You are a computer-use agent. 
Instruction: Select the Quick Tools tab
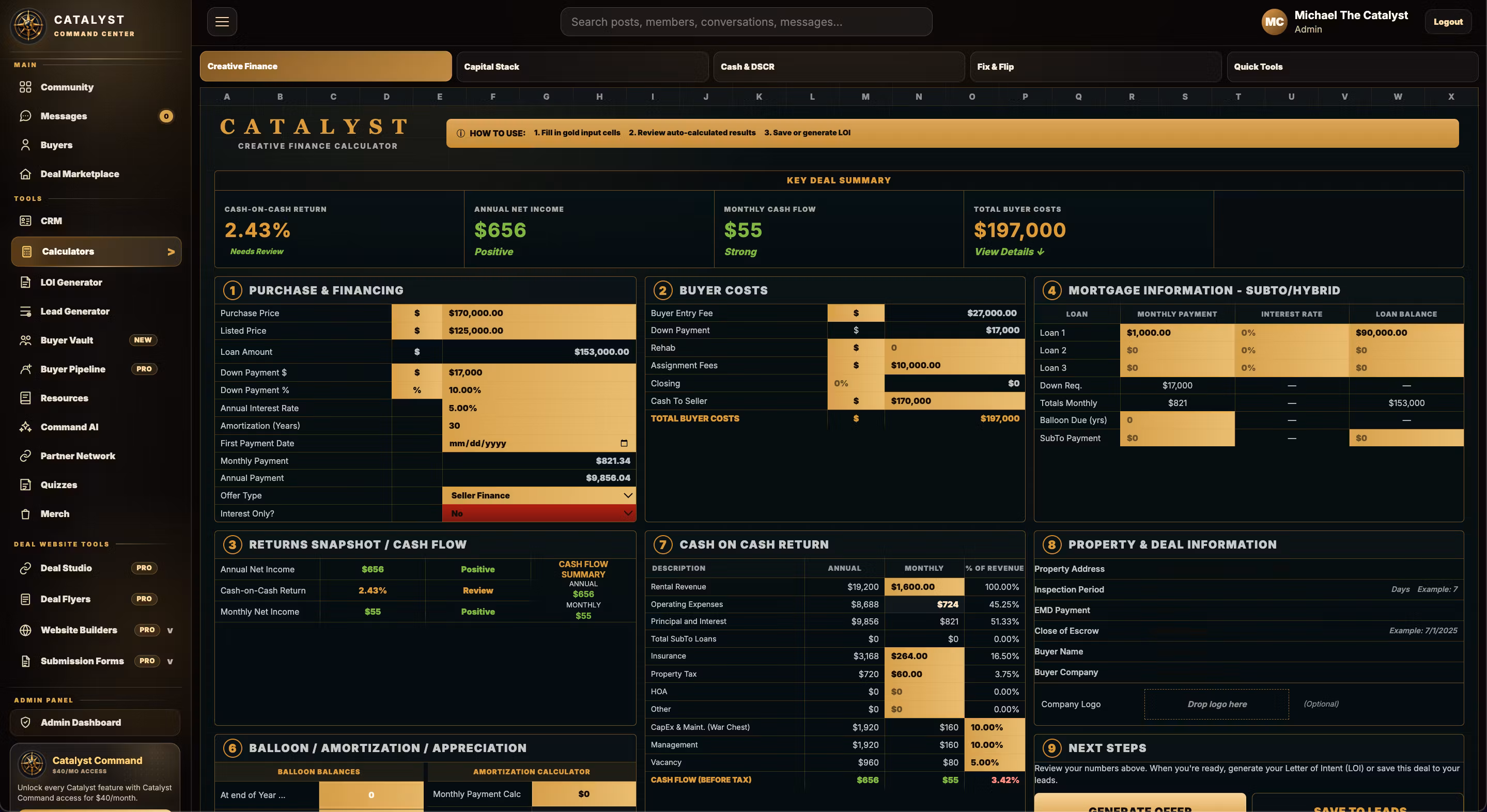(x=1353, y=66)
